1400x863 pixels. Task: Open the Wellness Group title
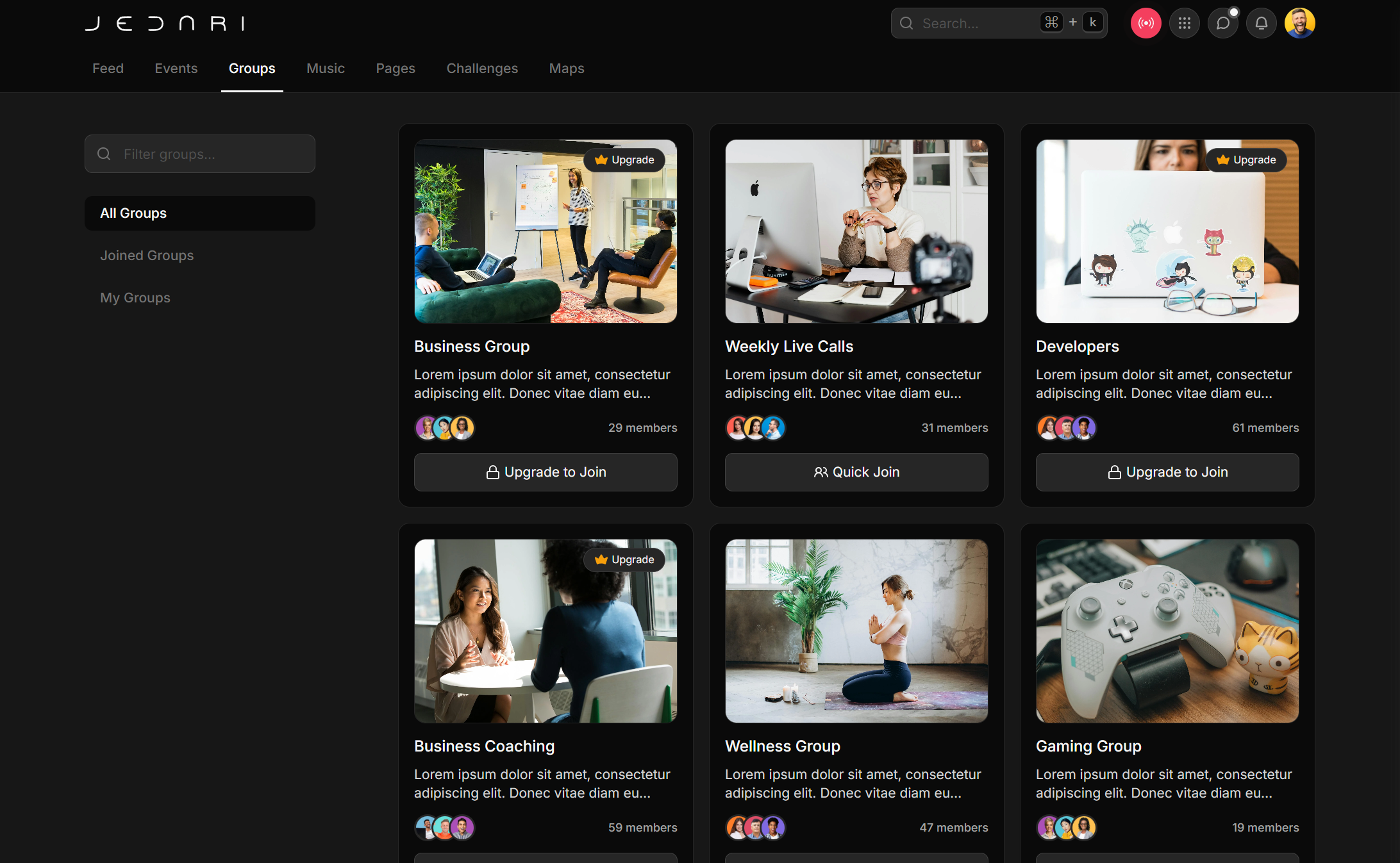click(x=783, y=746)
